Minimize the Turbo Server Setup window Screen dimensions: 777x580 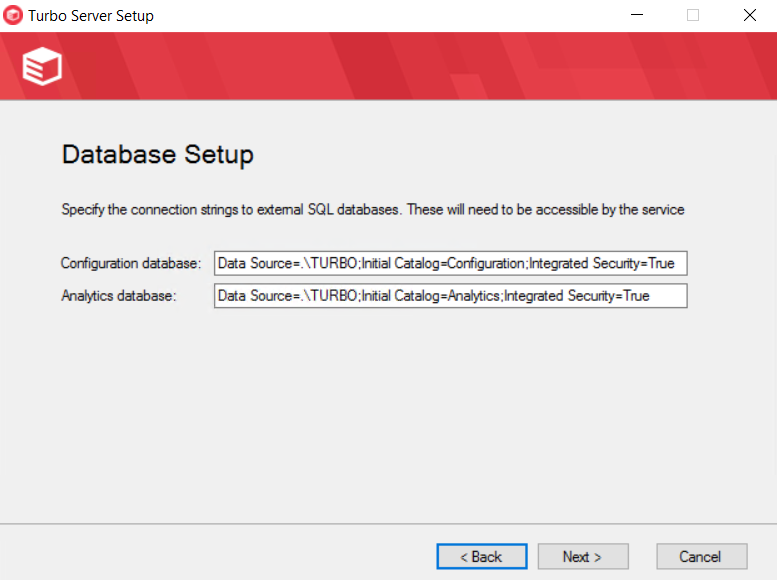635,16
